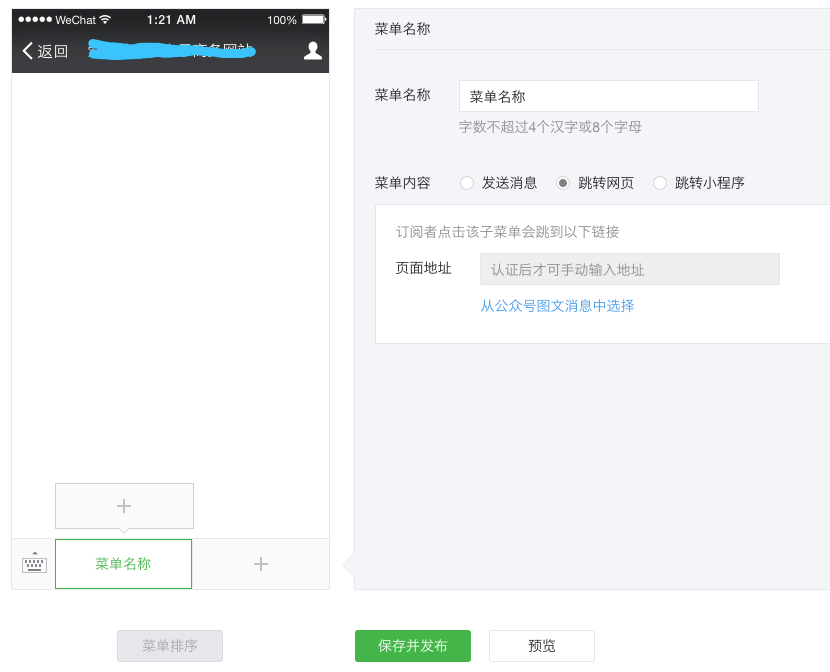Viewport: 830px width, 672px height.
Task: Click the 页面地址 address input field
Action: 629,269
